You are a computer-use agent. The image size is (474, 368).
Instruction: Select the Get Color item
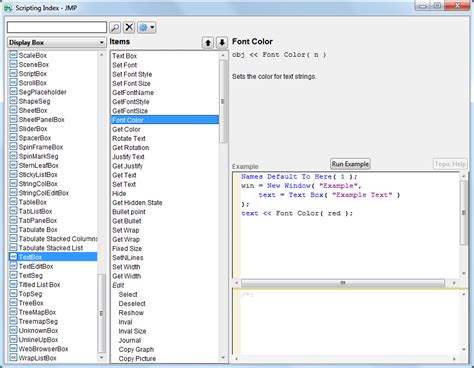[165, 129]
